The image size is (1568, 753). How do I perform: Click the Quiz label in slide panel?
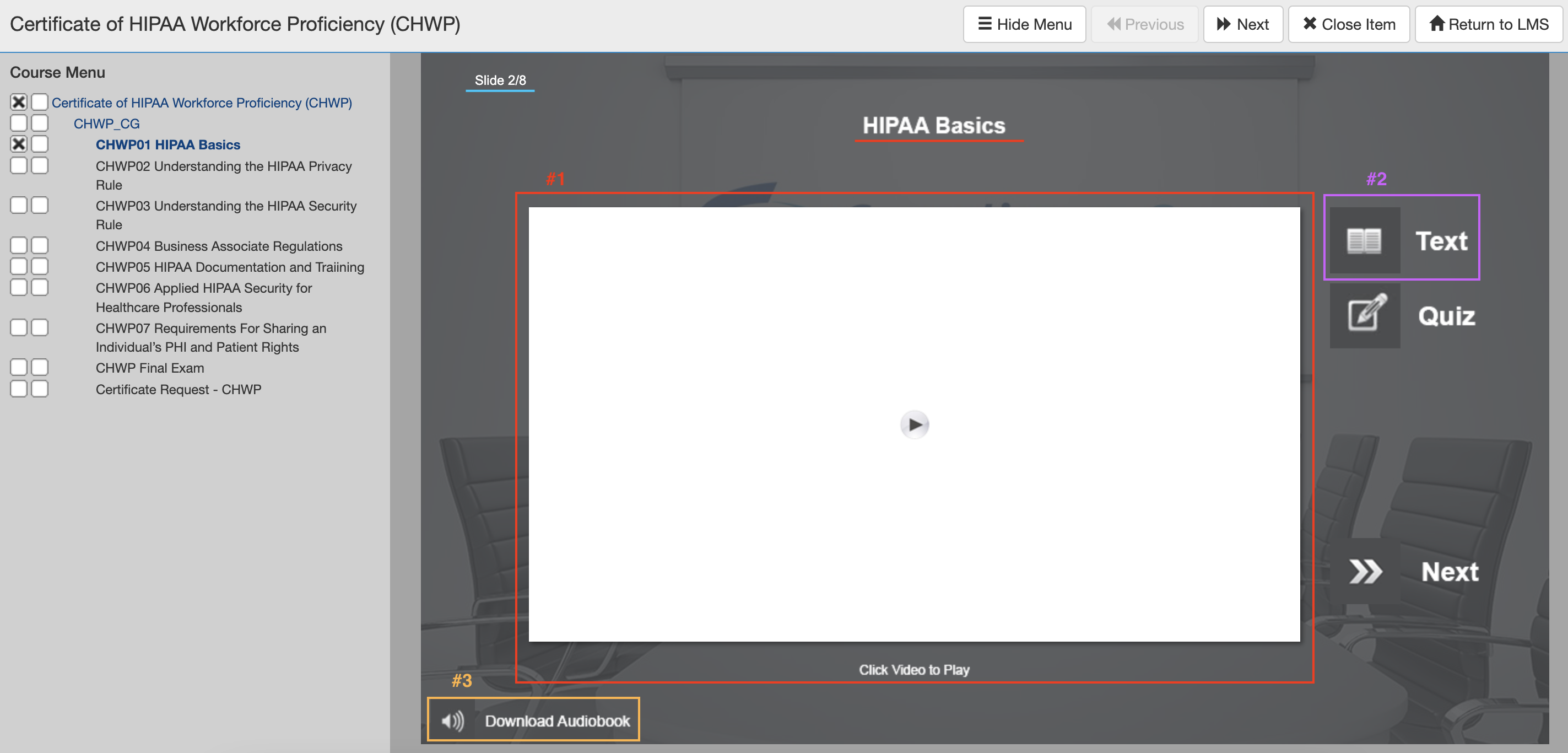point(1446,316)
